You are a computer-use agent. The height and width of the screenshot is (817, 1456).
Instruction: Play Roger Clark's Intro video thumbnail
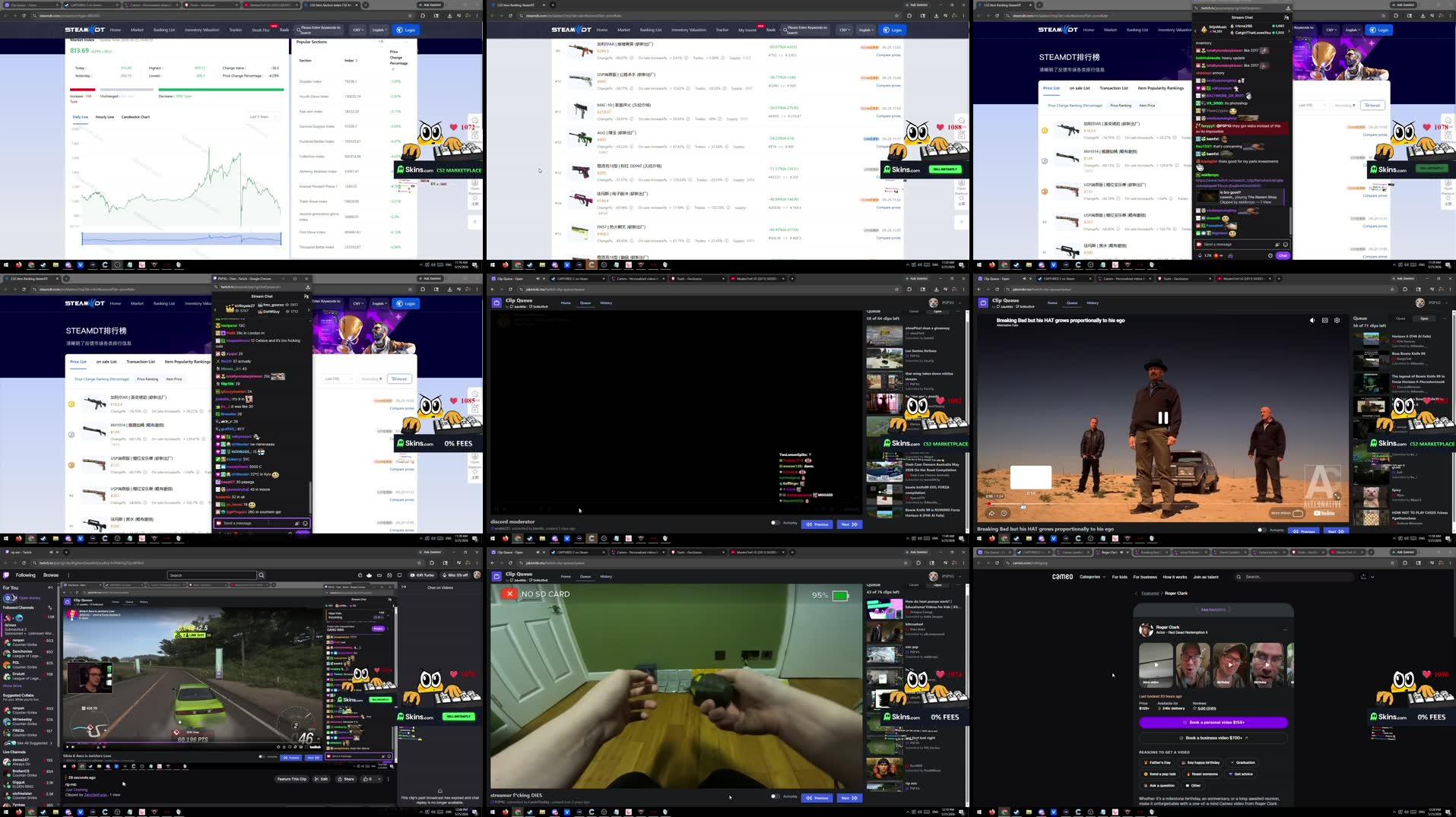[1156, 665]
